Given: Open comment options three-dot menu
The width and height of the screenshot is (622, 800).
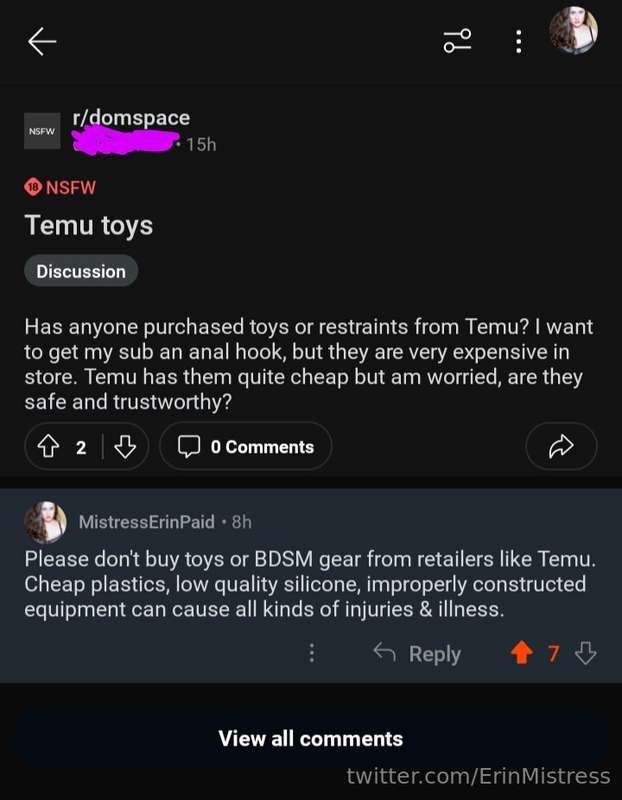Looking at the screenshot, I should coord(312,653).
